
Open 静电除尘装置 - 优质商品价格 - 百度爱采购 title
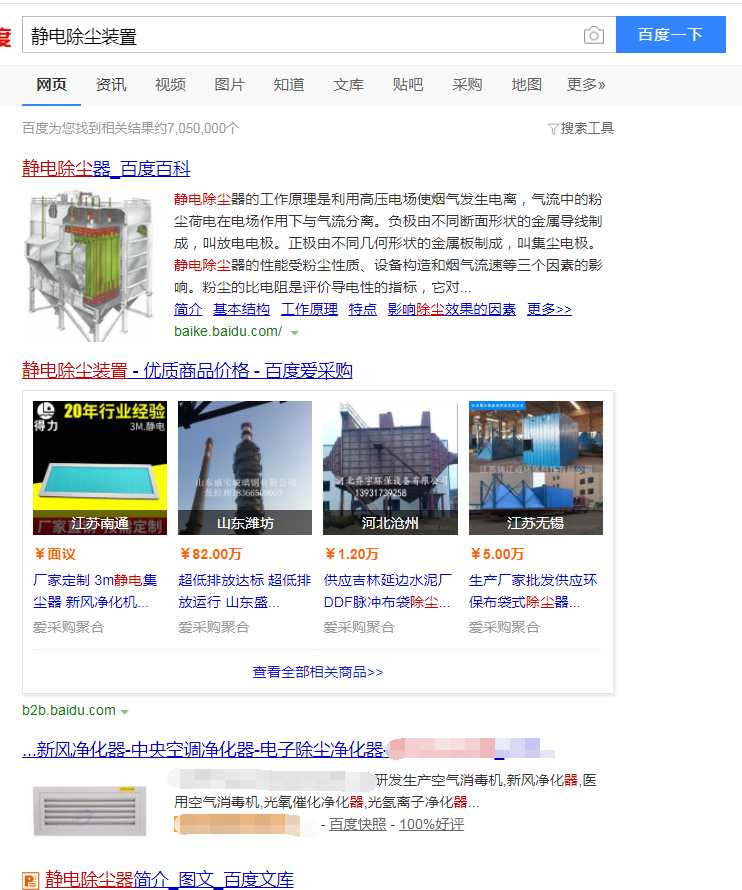[x=187, y=371]
